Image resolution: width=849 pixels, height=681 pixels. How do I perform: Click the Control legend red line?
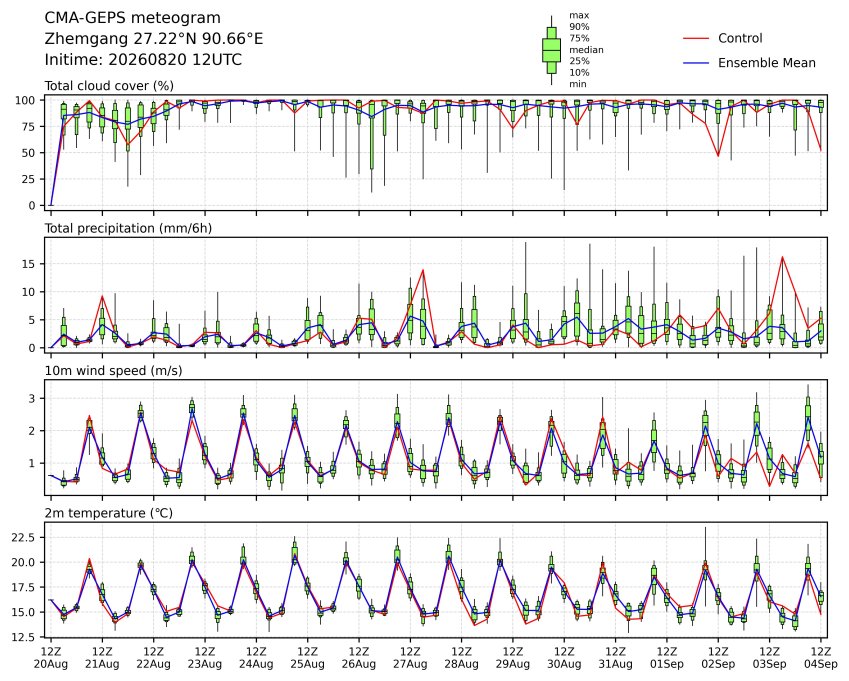point(696,38)
